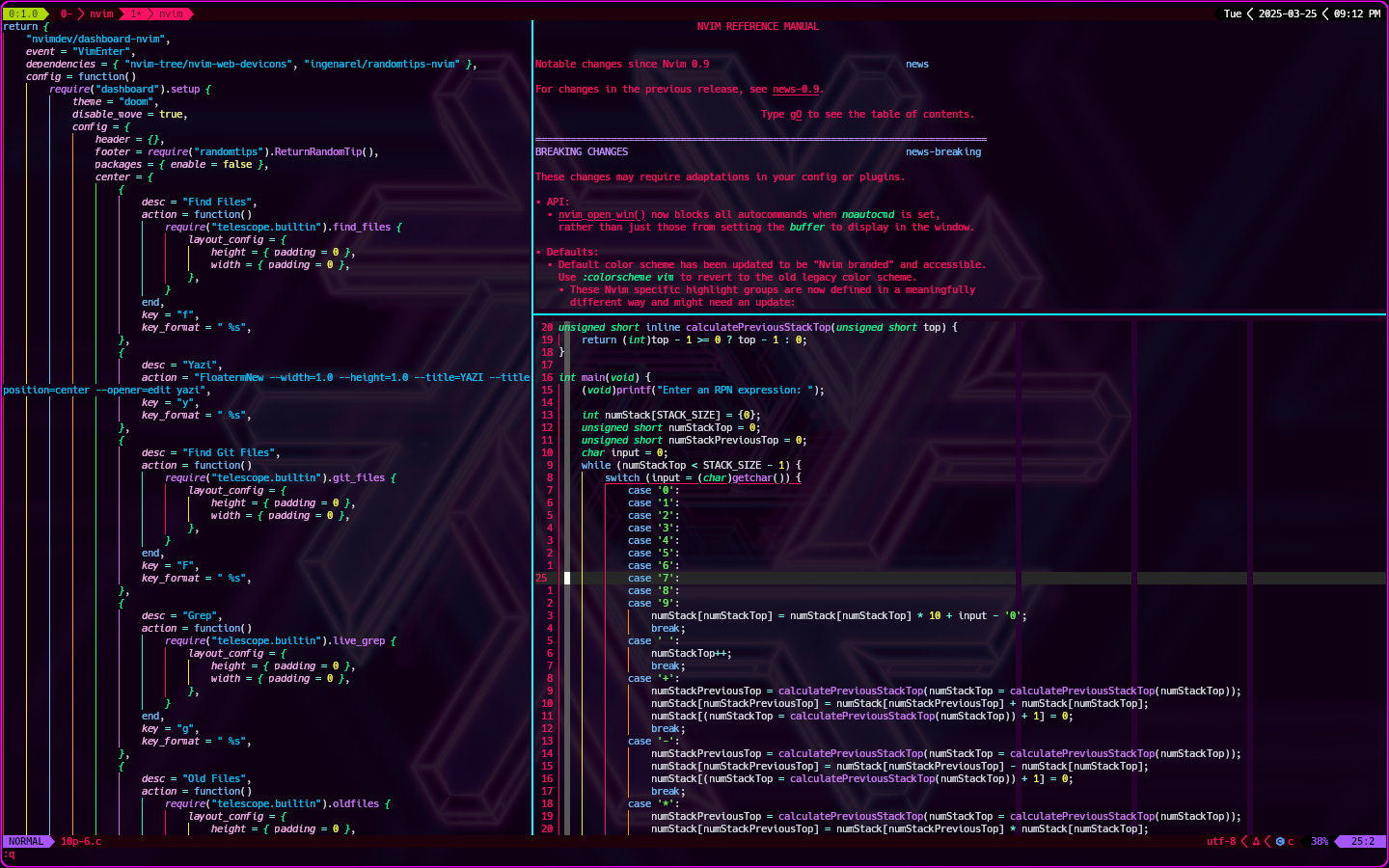Click highlighted line number 25 in the gutter
This screenshot has height=868, width=1389.
[x=541, y=578]
